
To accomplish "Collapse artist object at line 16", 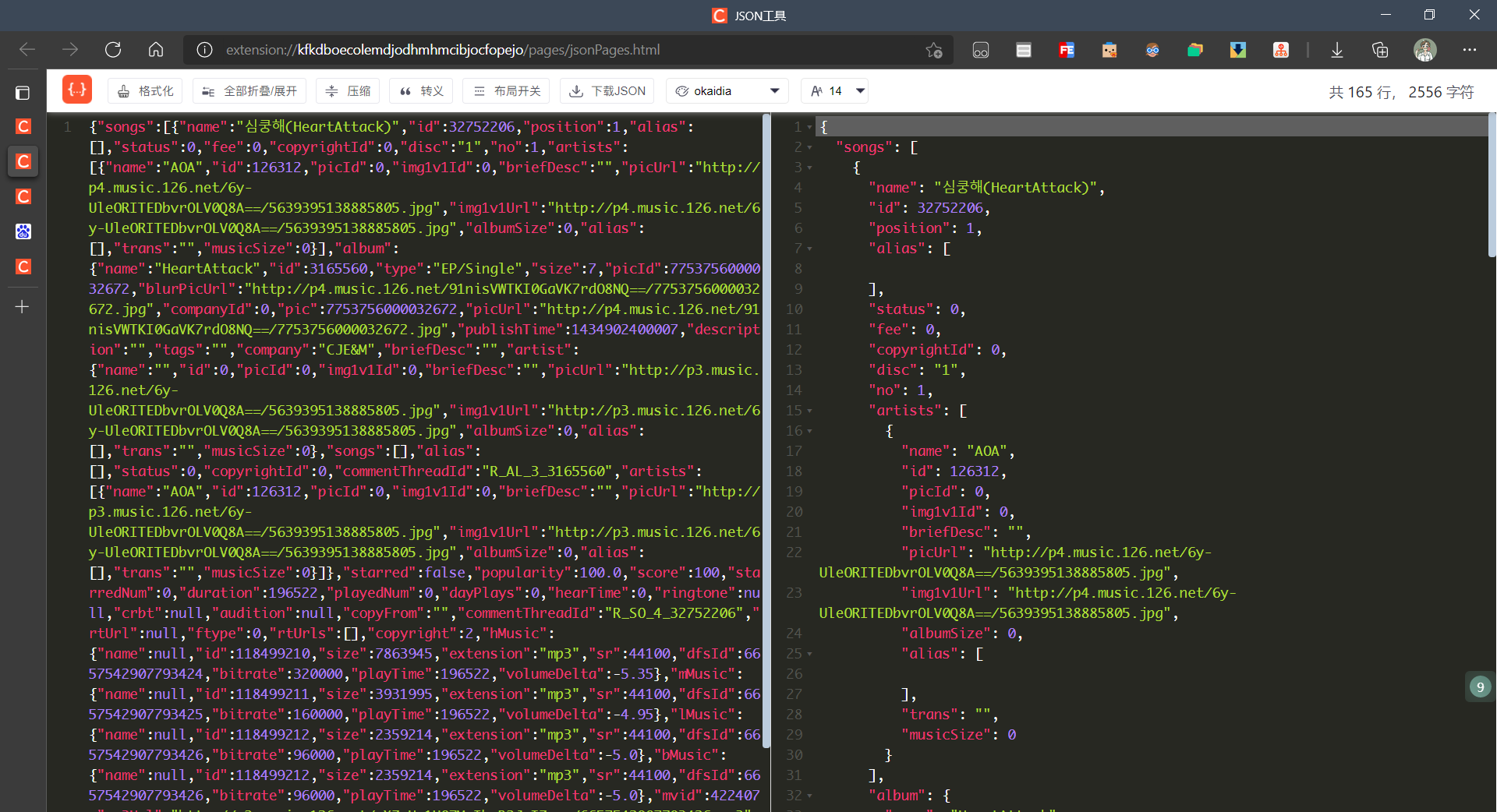I will pyautogui.click(x=809, y=431).
